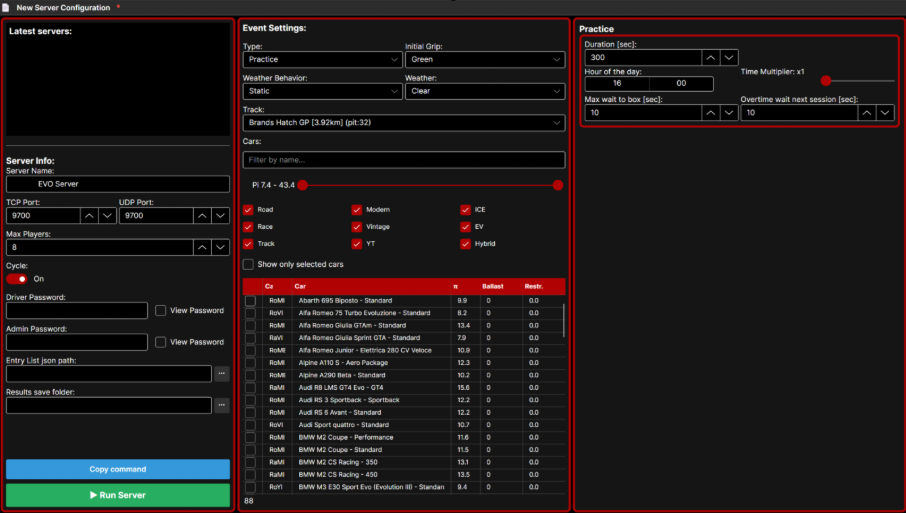Click the Run Server button
Screen dimensions: 906x513
(118, 495)
